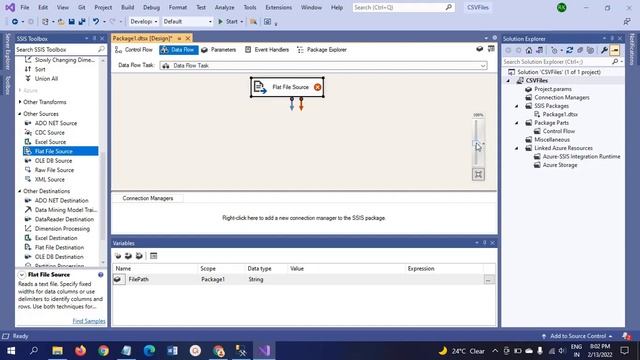Image resolution: width=640 pixels, height=360 pixels.
Task: Click red error icon on Flat File Source
Action: (317, 87)
